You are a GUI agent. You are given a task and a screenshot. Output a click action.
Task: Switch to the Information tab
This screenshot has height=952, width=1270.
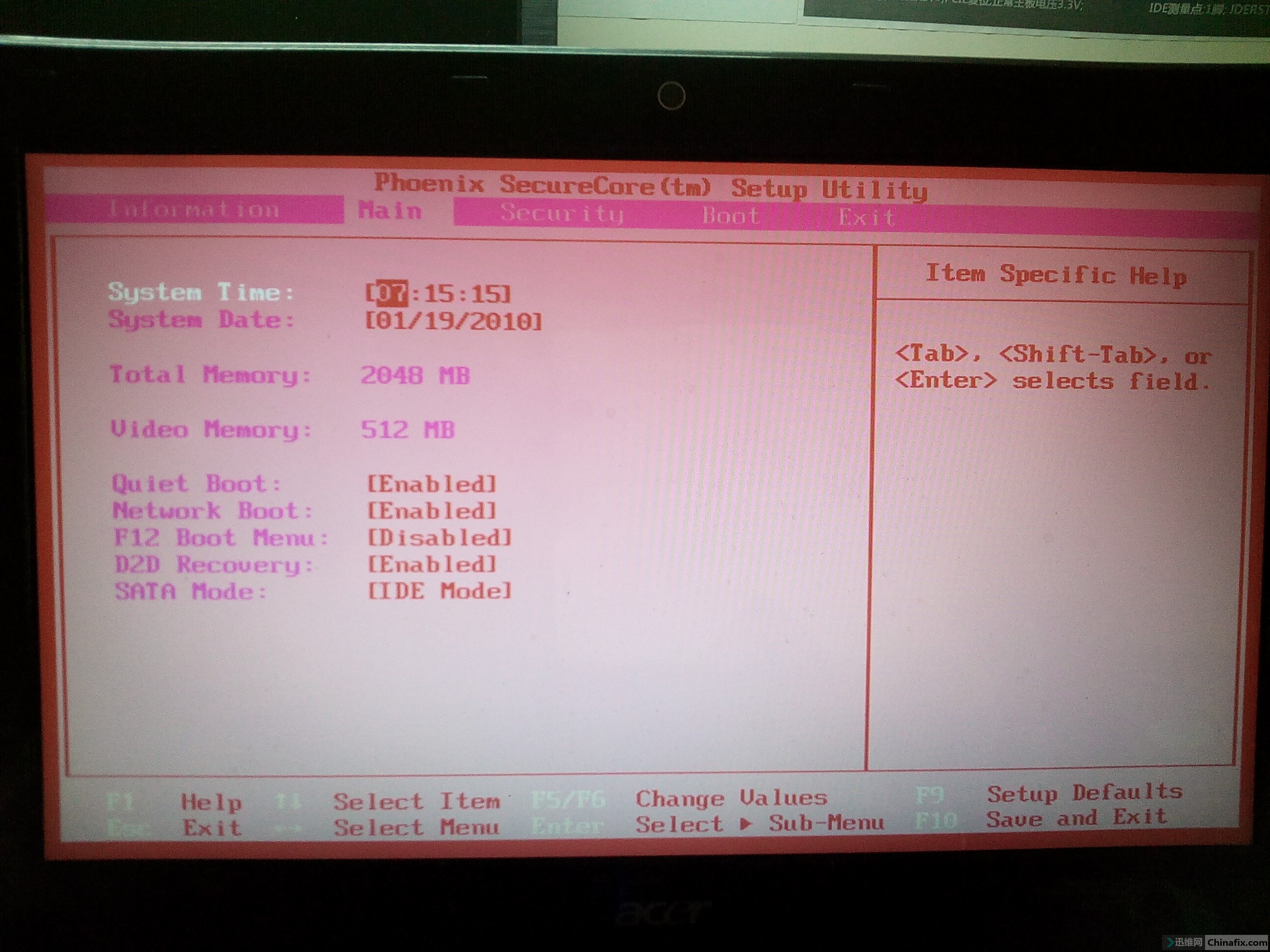(193, 210)
